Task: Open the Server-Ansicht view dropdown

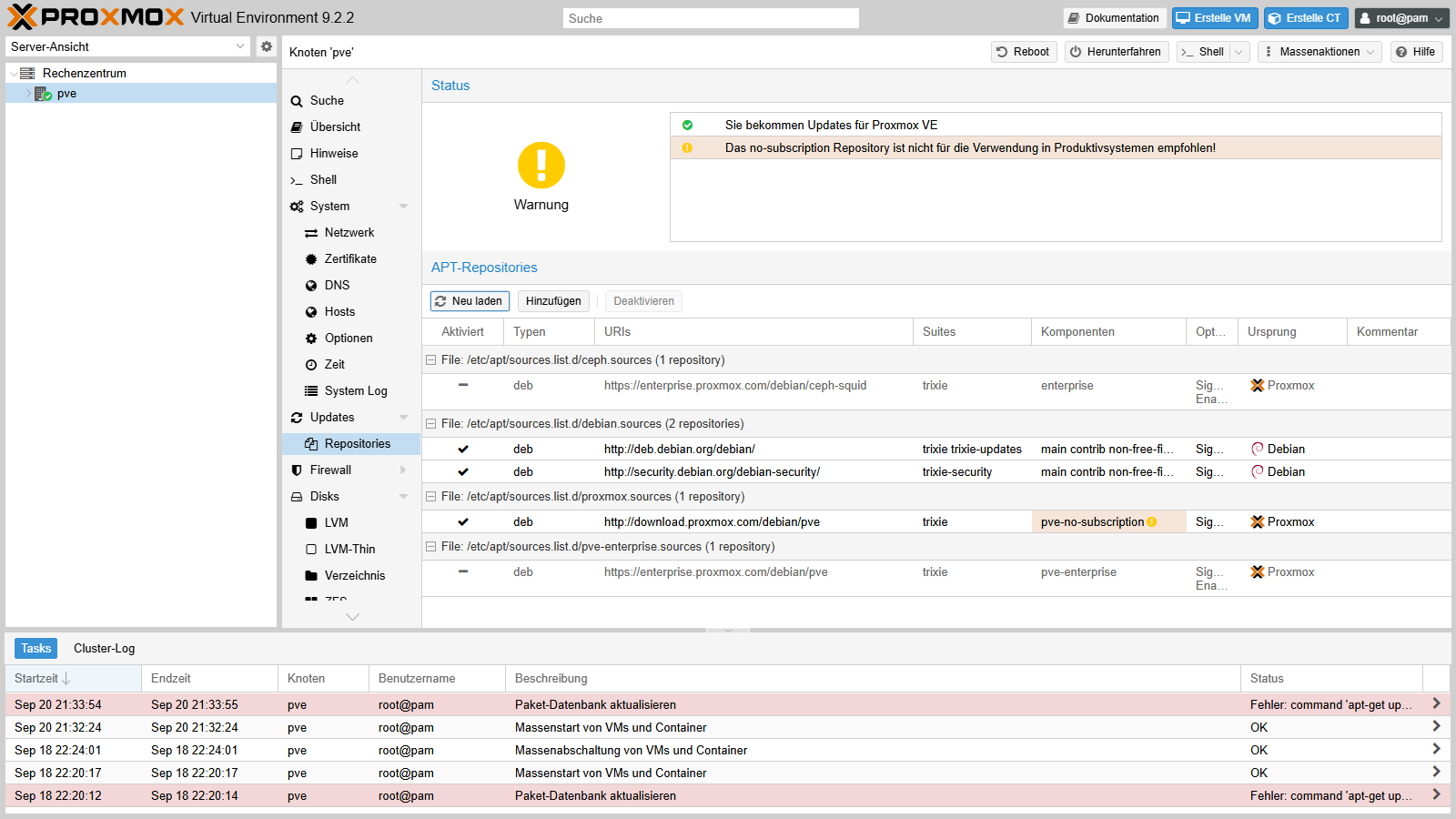Action: pos(240,46)
